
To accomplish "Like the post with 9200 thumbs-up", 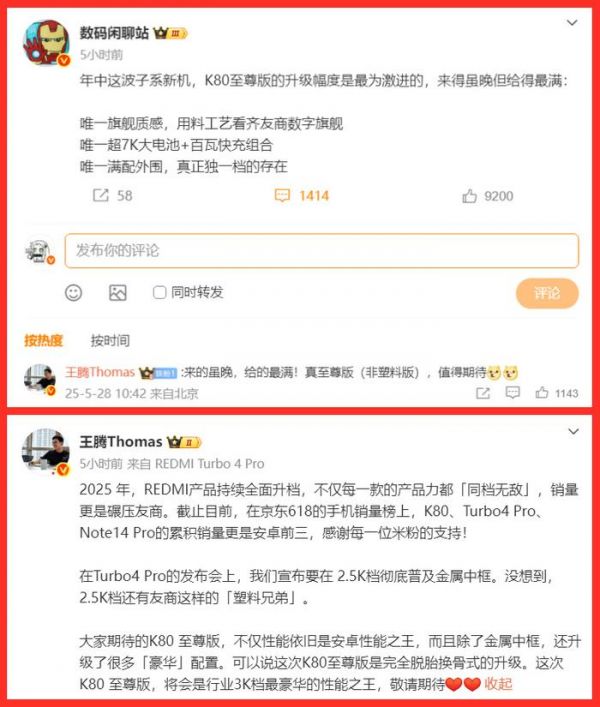I will (469, 196).
